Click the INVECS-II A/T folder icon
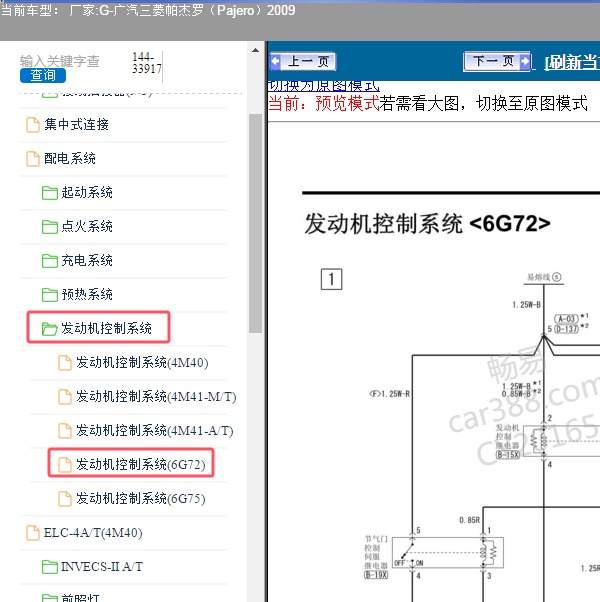 (50, 567)
